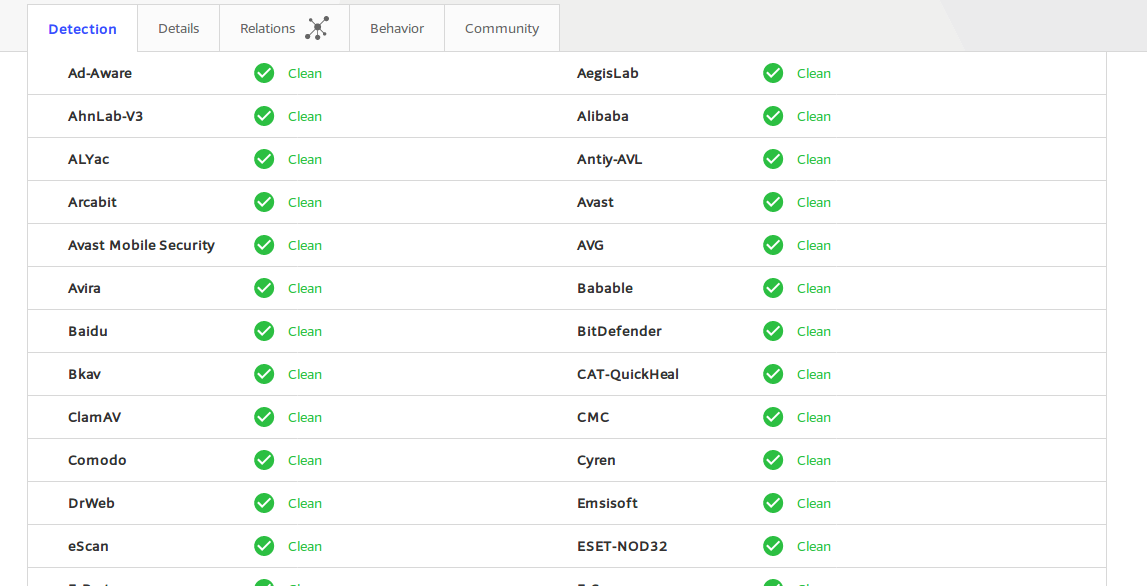Click the CAT-QuickHeal engine name
Image resolution: width=1147 pixels, height=586 pixels.
click(x=628, y=375)
